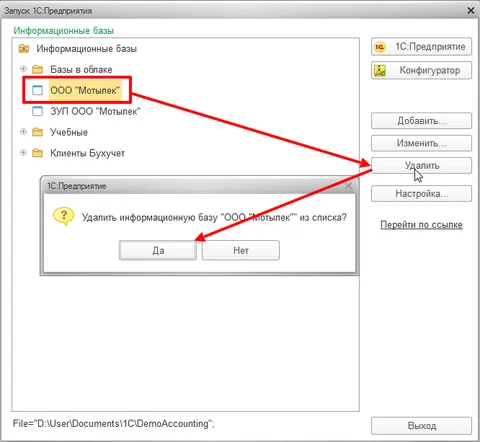Click the Клиенты Бухучет folder icon
Screen dimensions: 480x442
tap(37, 153)
